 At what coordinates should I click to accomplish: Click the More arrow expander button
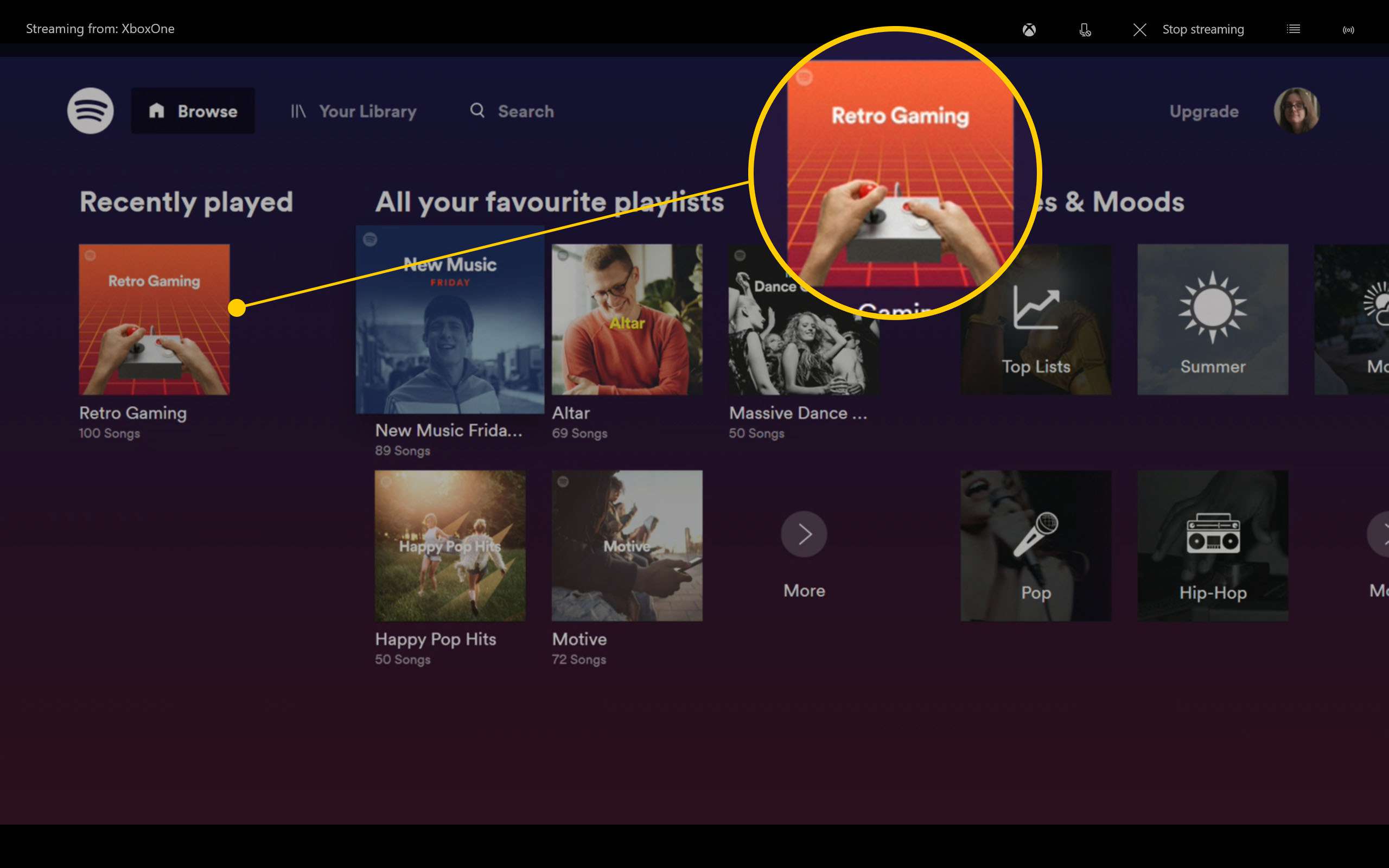tap(804, 532)
